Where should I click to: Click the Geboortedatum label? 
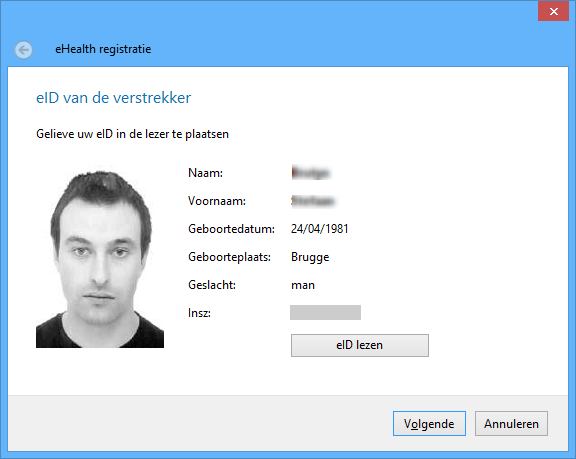tap(231, 229)
